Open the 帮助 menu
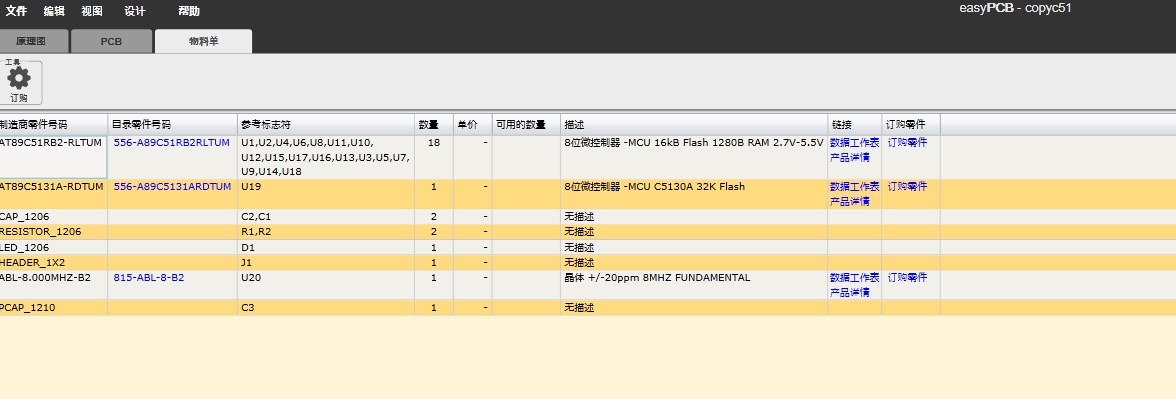The height and width of the screenshot is (399, 1176). (x=189, y=11)
